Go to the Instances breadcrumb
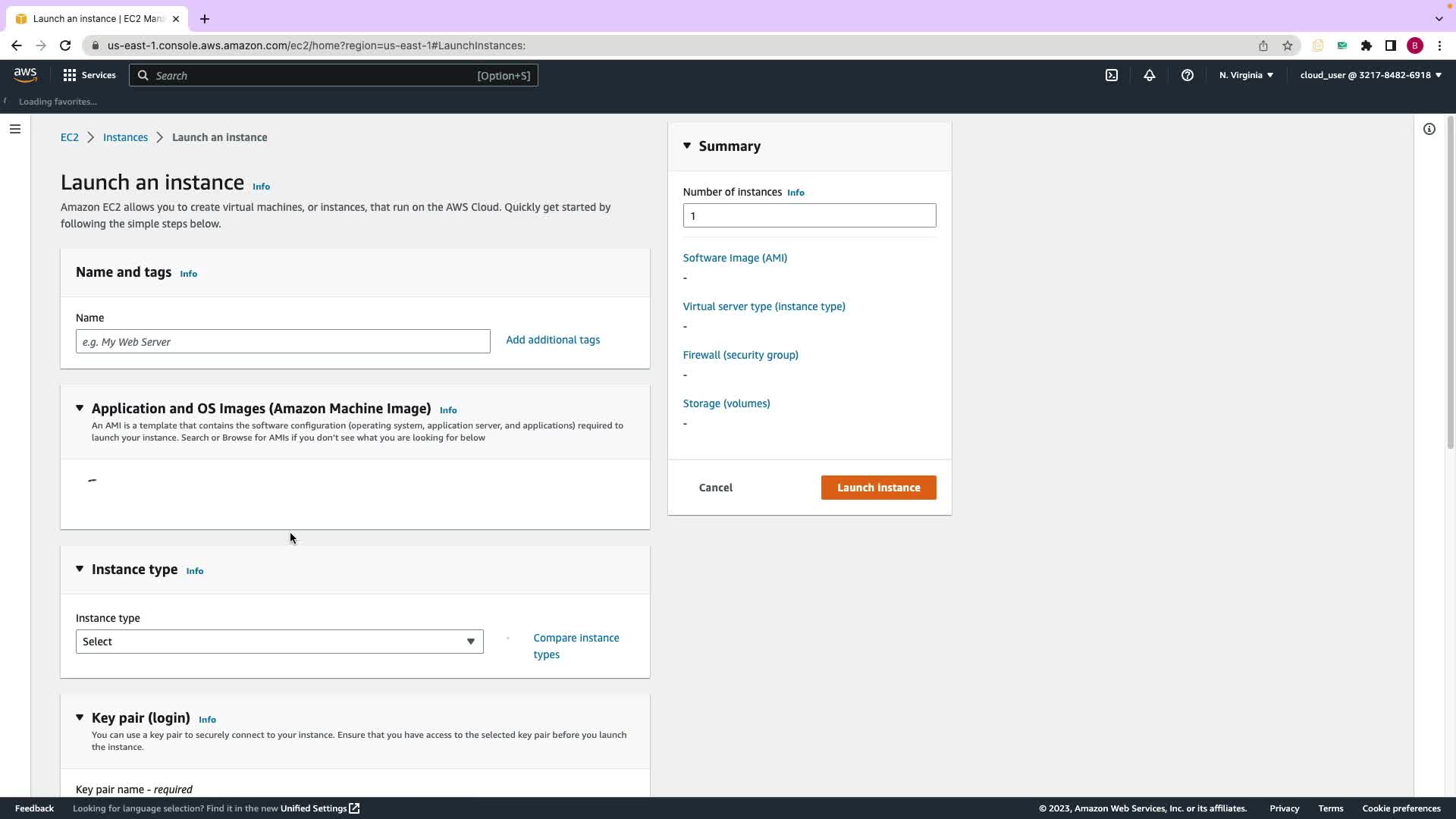 pyautogui.click(x=125, y=137)
